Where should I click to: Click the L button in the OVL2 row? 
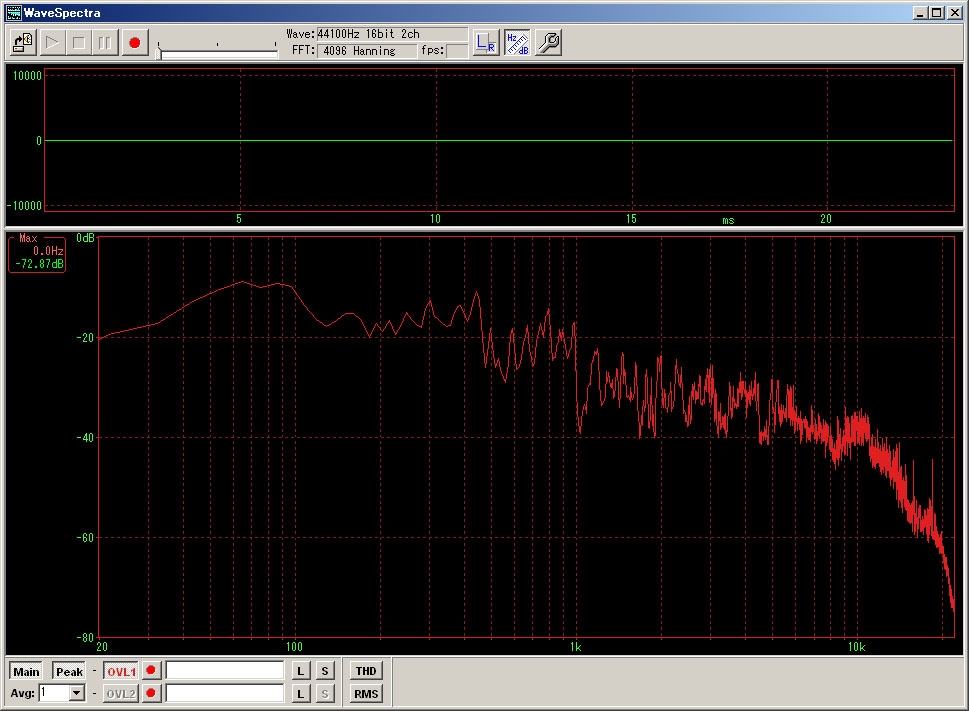coord(300,694)
